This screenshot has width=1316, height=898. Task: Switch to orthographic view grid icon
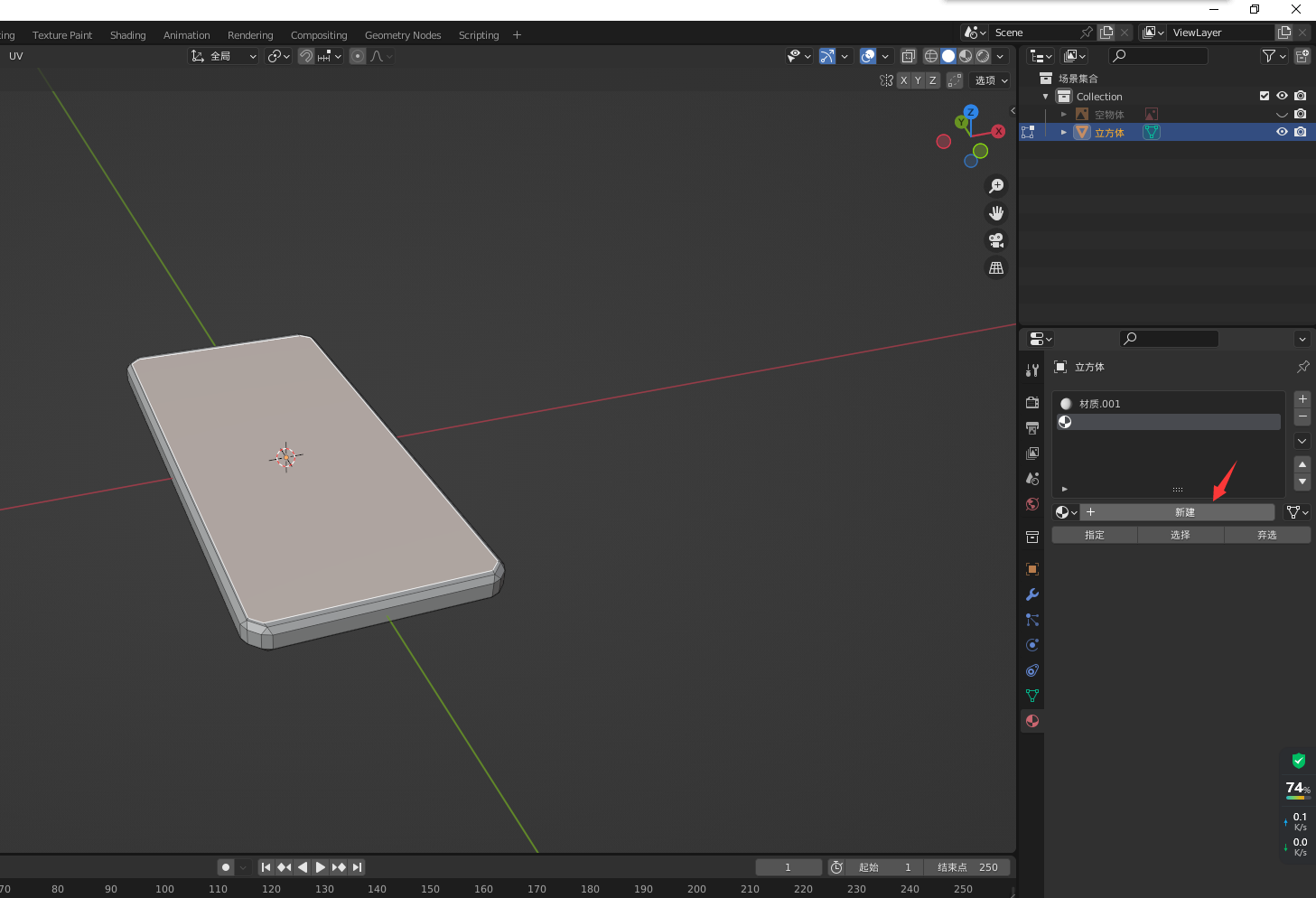(x=996, y=268)
